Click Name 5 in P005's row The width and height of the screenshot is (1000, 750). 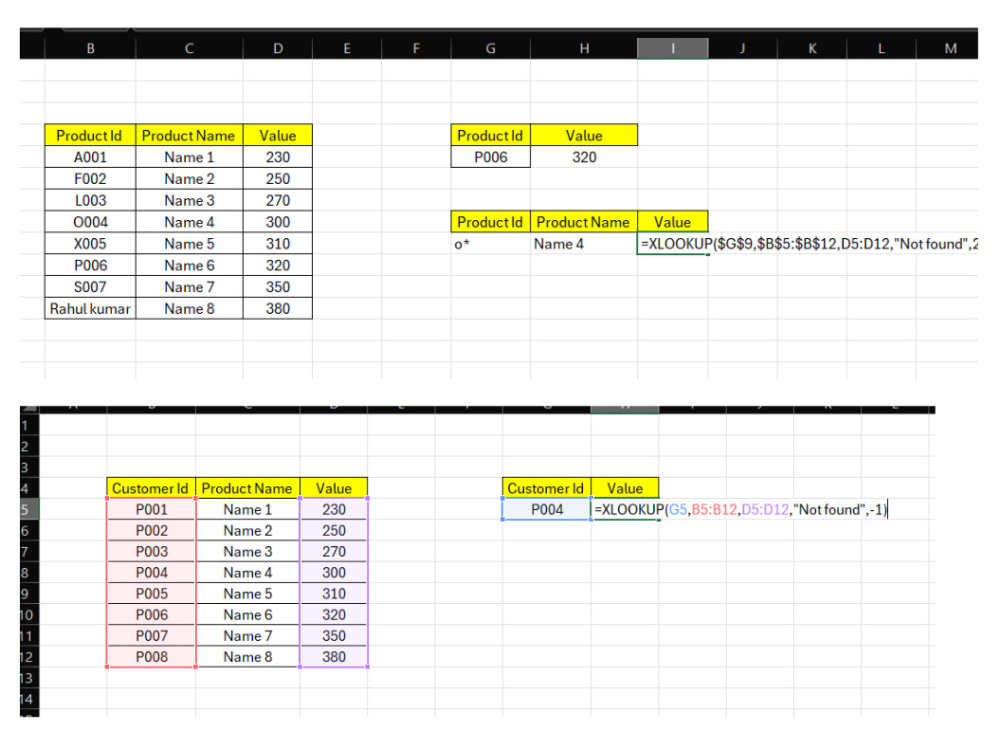247,594
